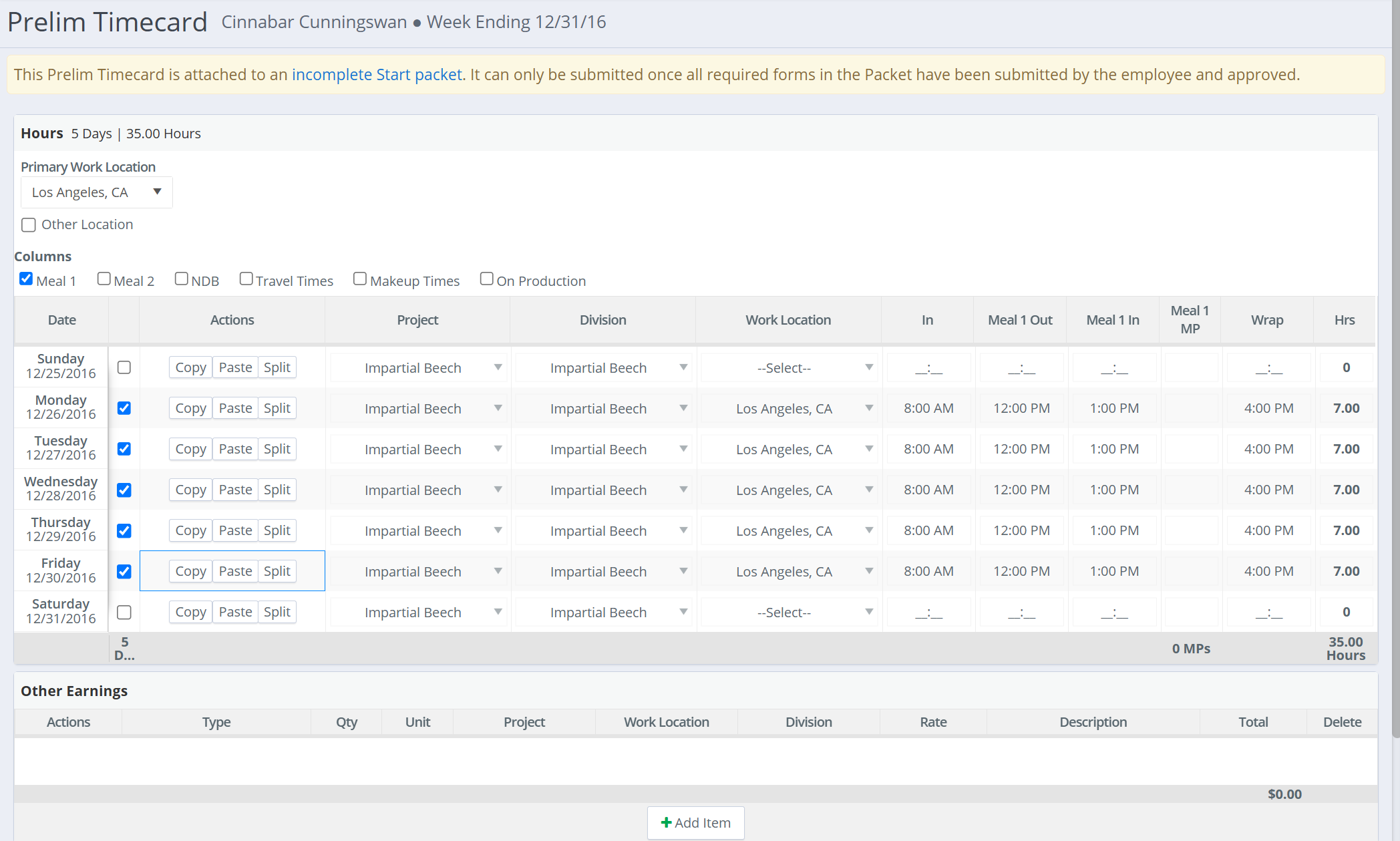Screen dimensions: 1400x841
Task: Click the Delete header in Other Earnings
Action: point(1342,722)
